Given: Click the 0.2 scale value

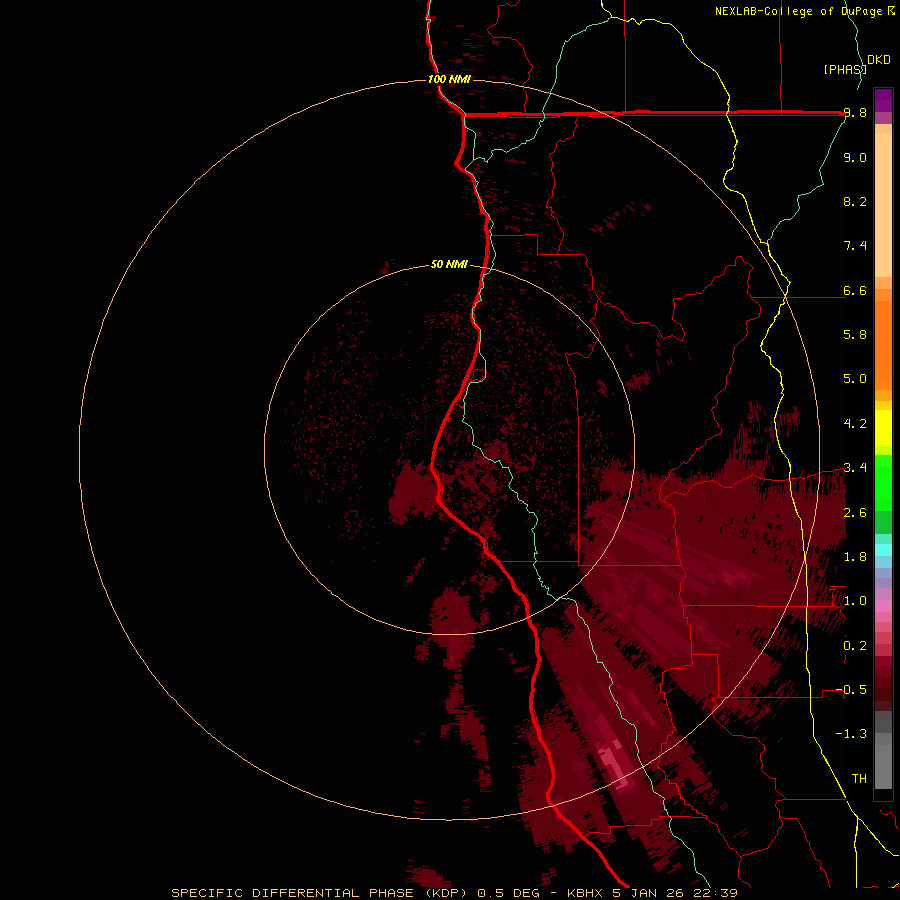Looking at the screenshot, I should click(855, 646).
